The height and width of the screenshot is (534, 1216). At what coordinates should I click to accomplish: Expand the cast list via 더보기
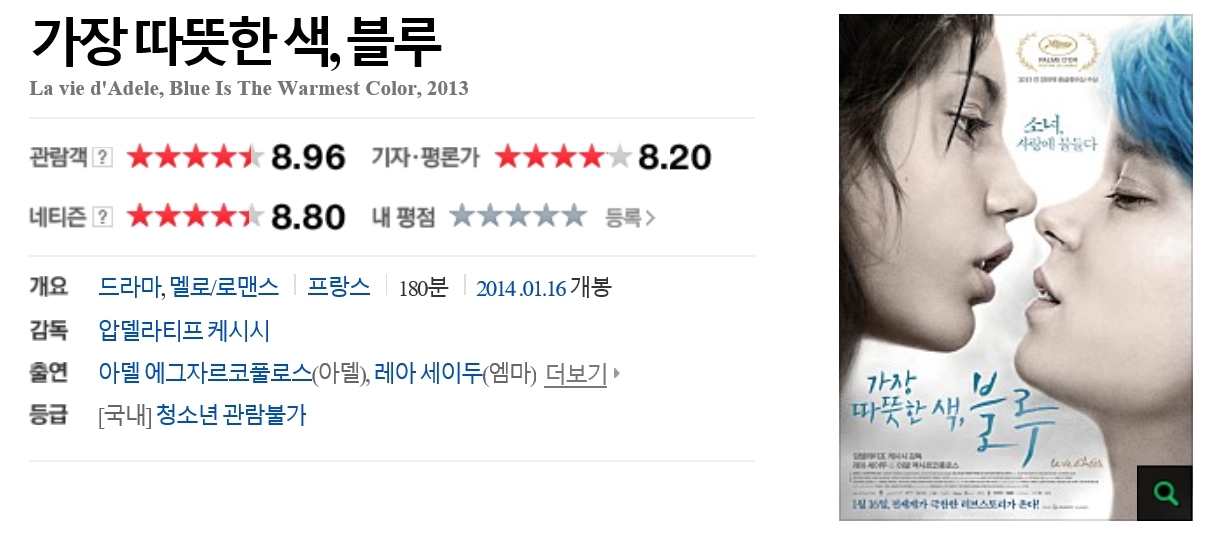tap(576, 374)
